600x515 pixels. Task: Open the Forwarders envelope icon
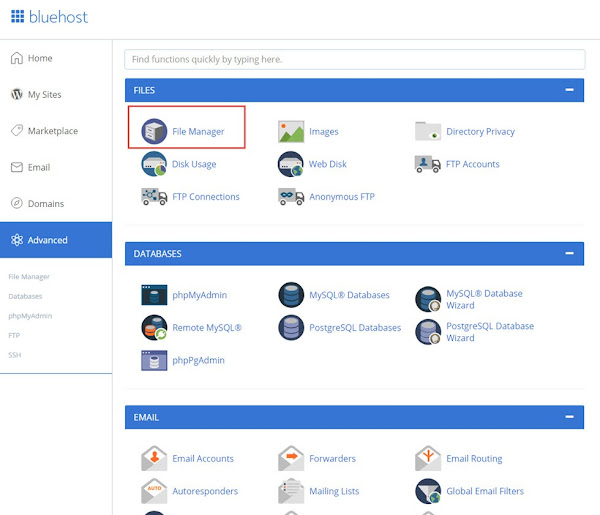291,458
